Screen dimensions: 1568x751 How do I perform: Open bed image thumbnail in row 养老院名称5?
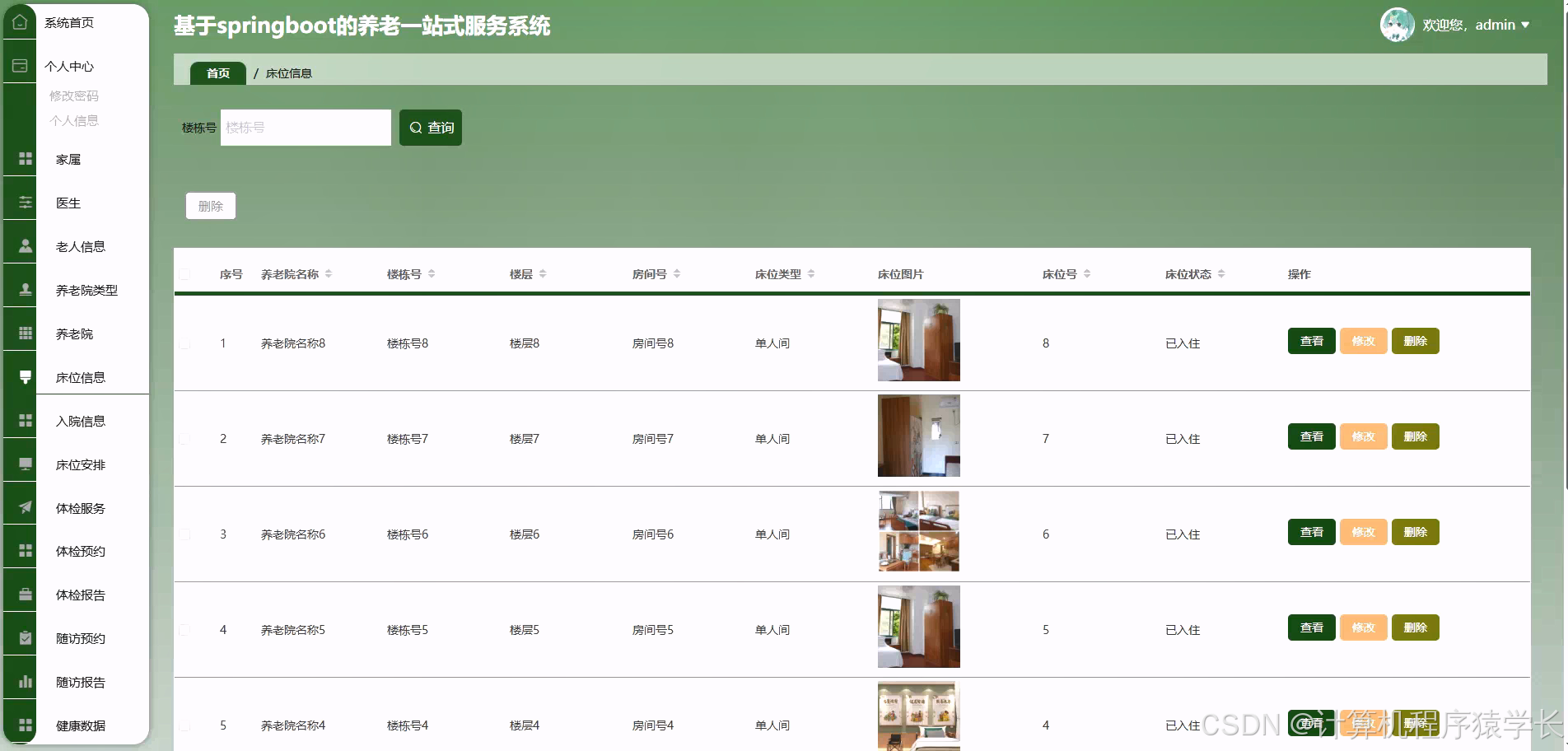click(x=919, y=627)
